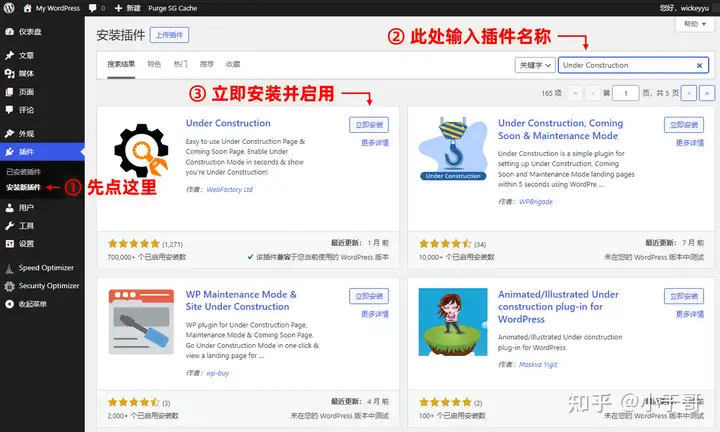
Task: Open author link WebFactory Ltd
Action: tap(230, 189)
